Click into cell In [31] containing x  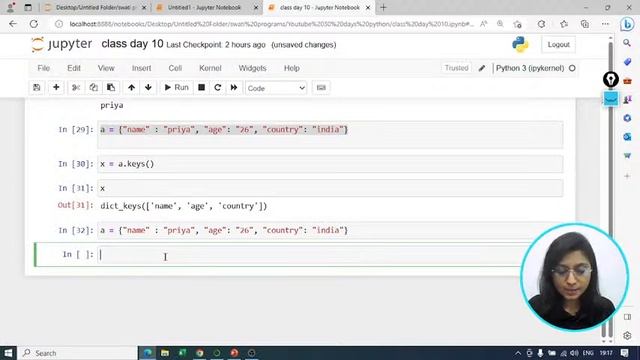click(x=330, y=188)
